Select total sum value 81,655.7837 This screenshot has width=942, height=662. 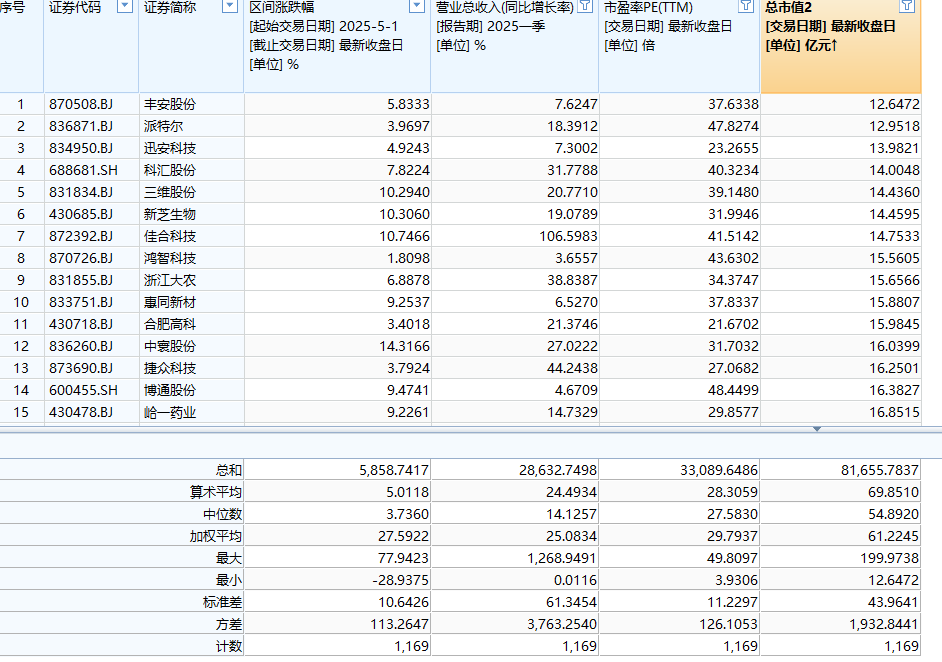[880, 470]
